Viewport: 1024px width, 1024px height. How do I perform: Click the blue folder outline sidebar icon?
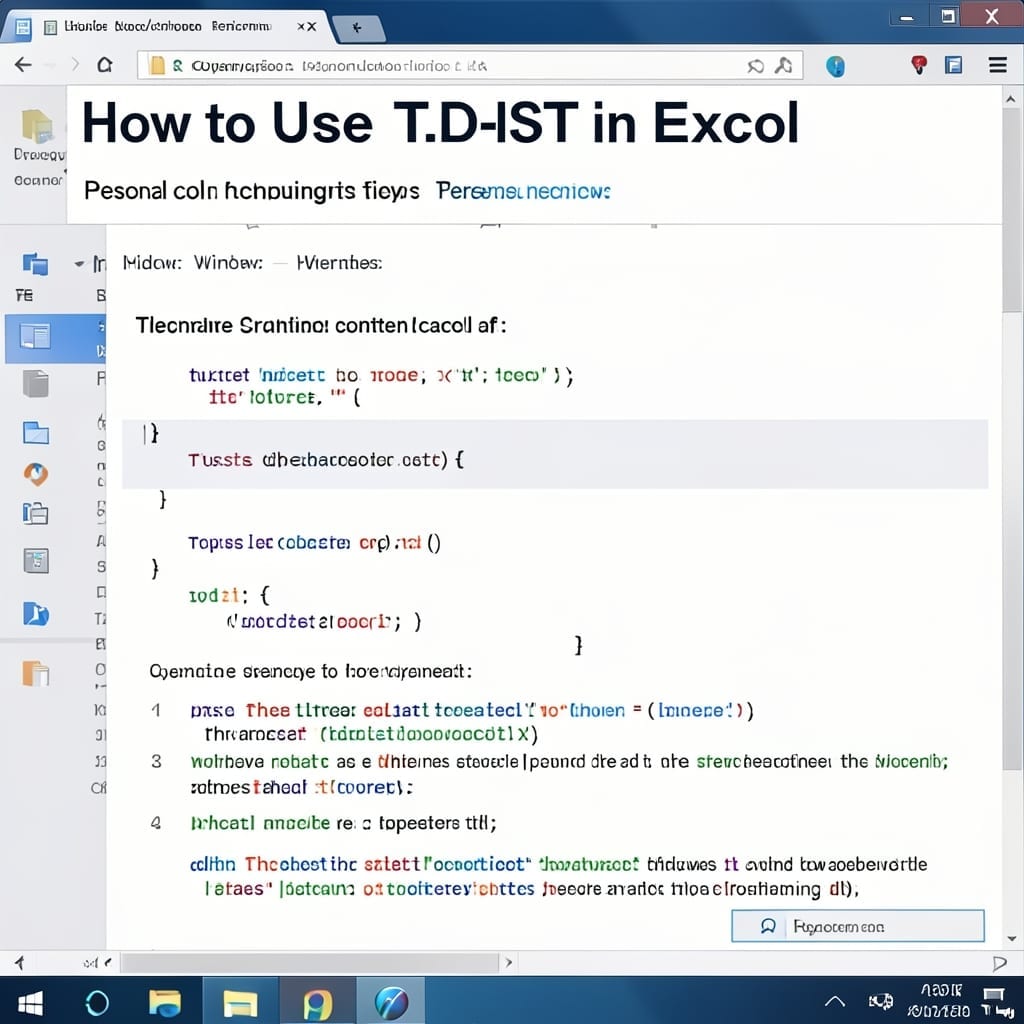tap(36, 433)
